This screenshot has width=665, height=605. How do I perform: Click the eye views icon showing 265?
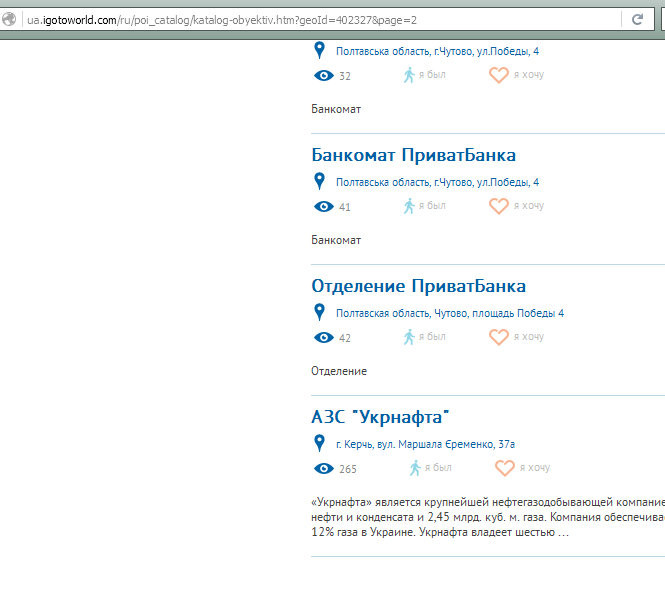324,468
